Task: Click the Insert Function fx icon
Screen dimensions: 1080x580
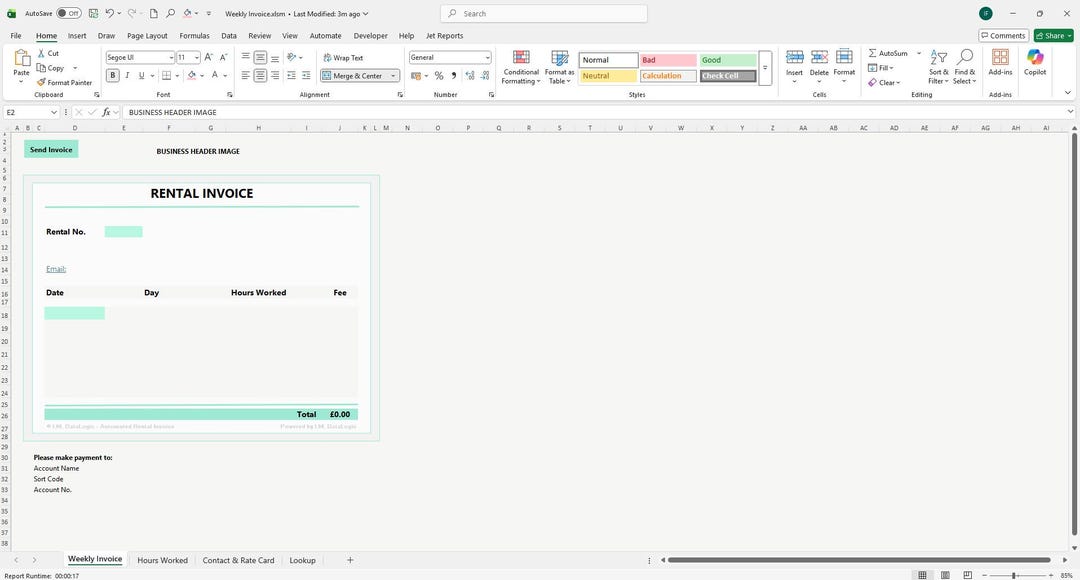Action: 106,112
